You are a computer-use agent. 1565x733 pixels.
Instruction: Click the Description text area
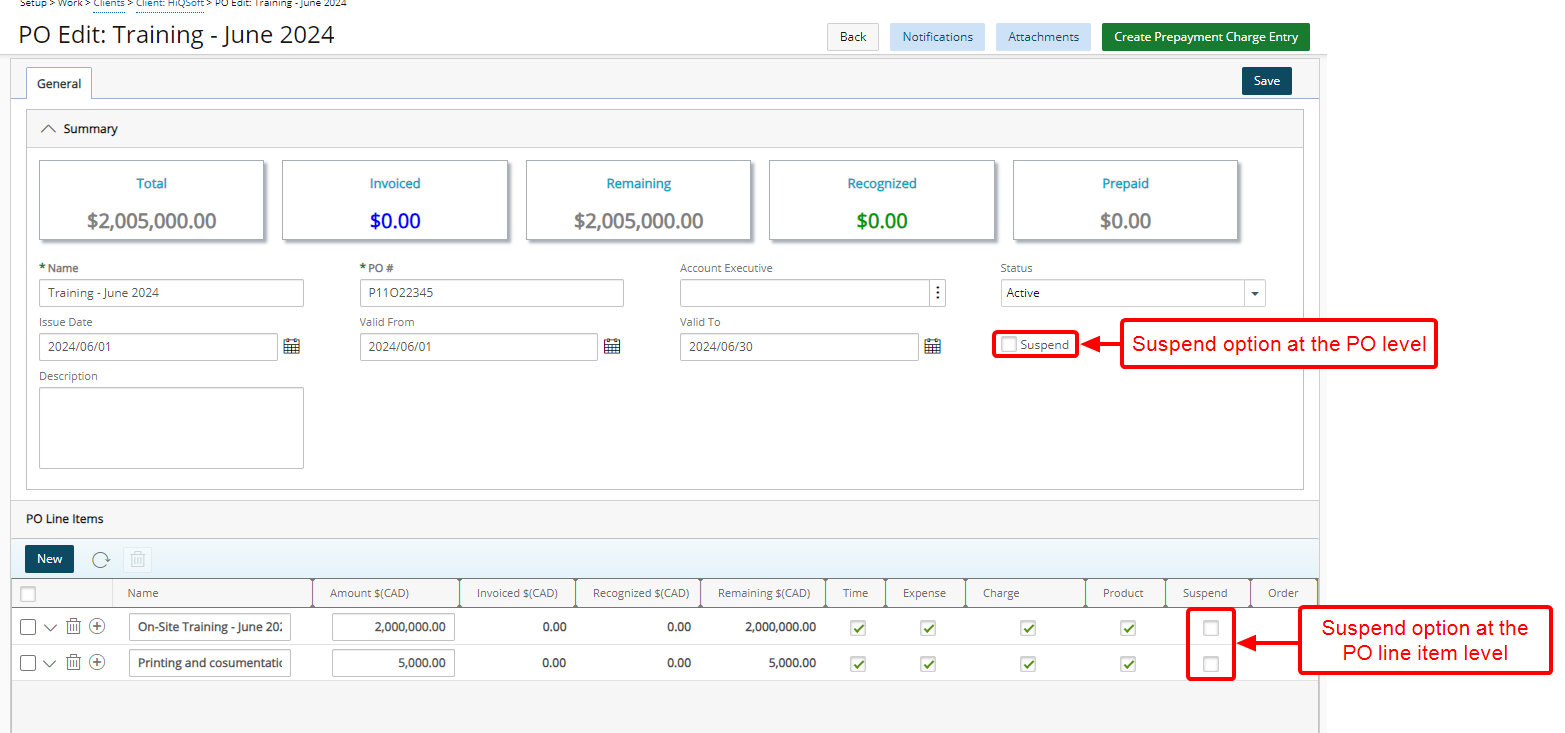[171, 428]
